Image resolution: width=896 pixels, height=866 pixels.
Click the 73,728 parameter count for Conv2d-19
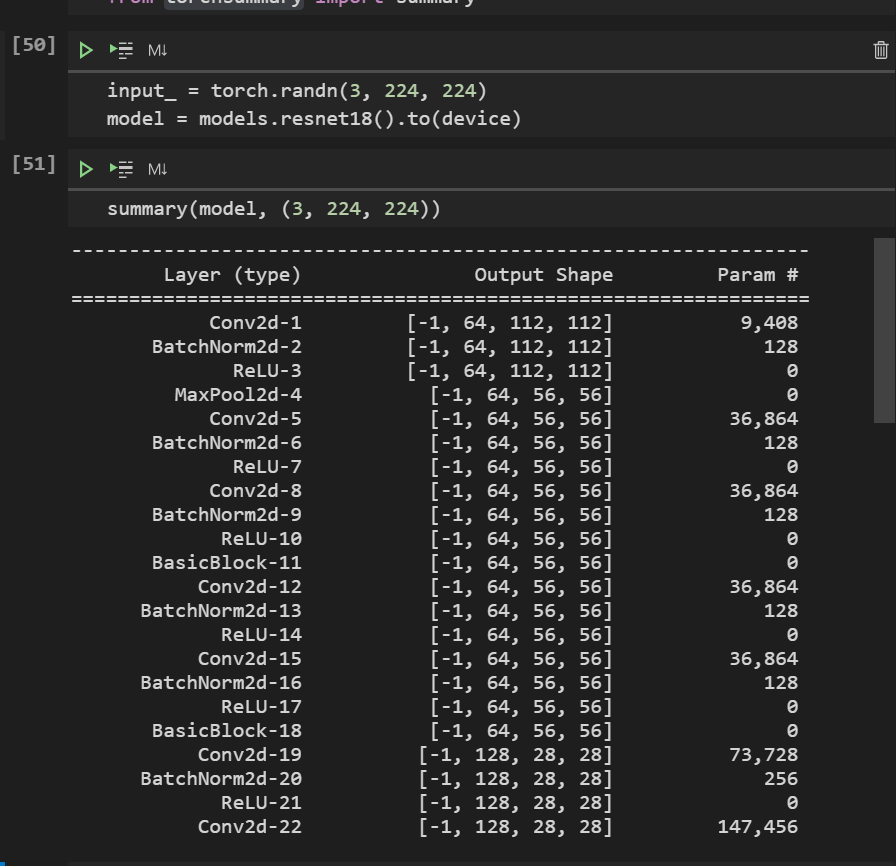click(x=763, y=755)
